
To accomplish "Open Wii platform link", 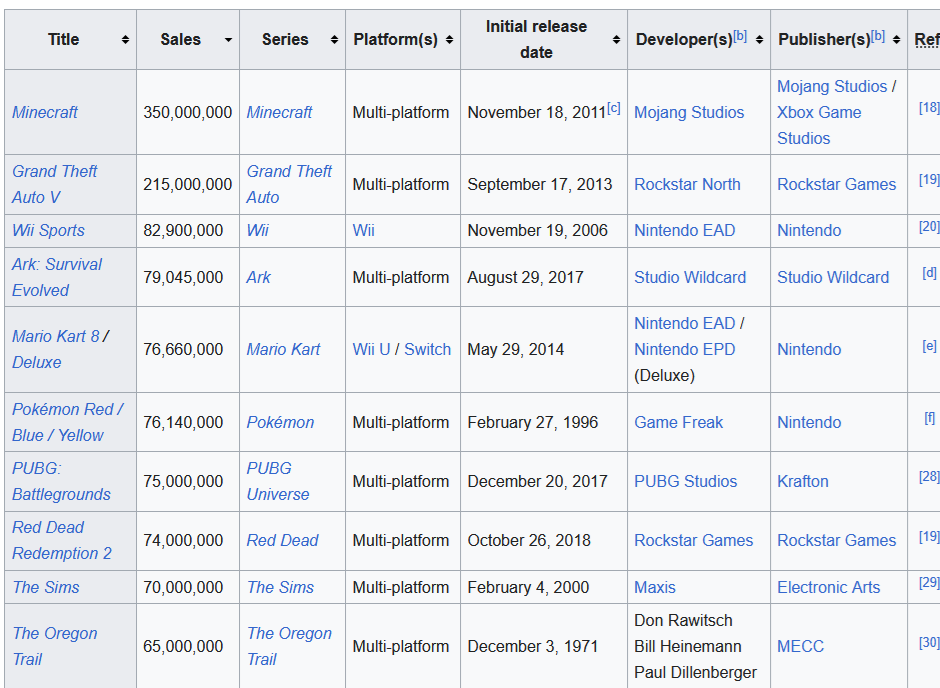I will pyautogui.click(x=363, y=231).
